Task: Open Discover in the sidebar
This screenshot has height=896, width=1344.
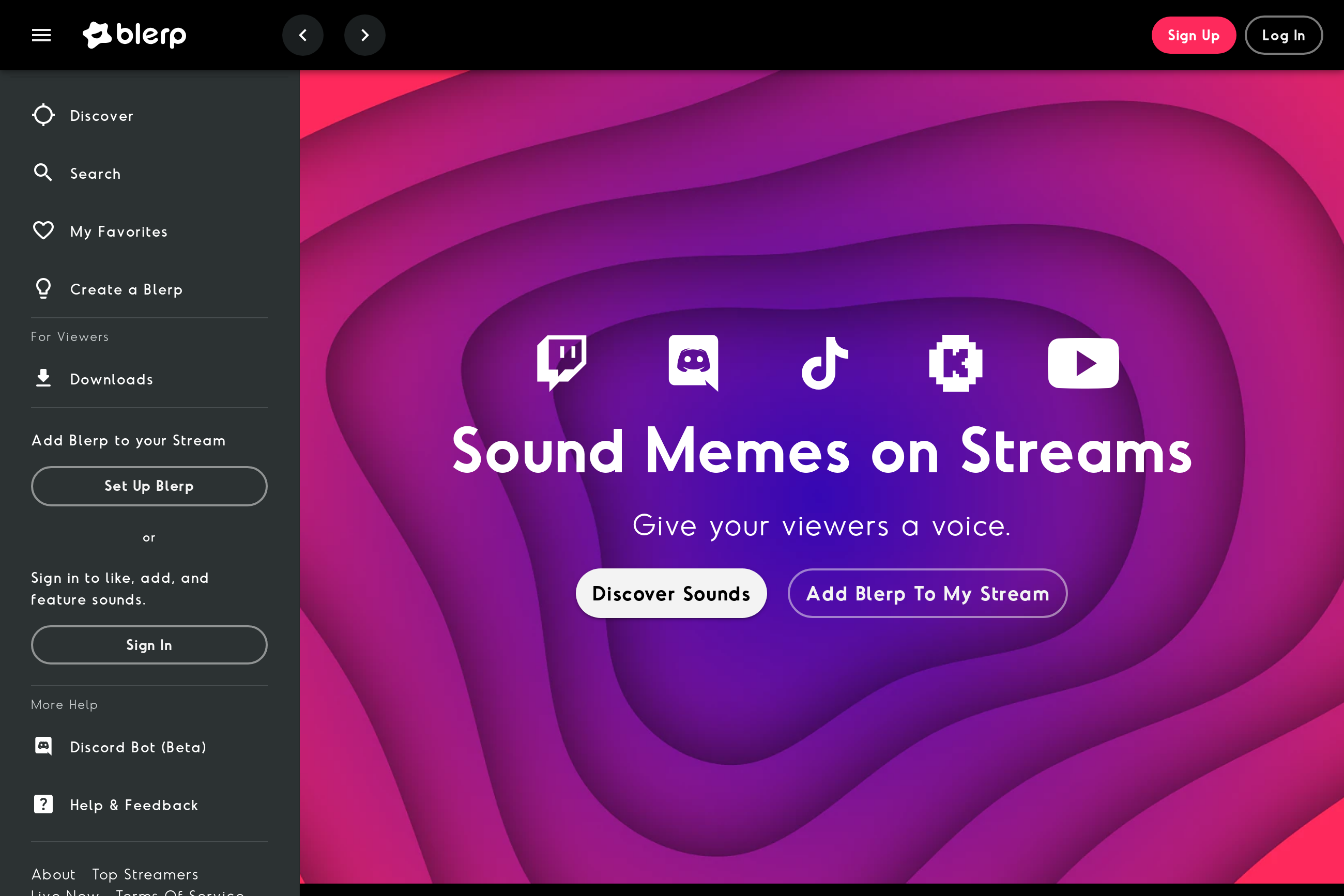Action: (x=102, y=116)
